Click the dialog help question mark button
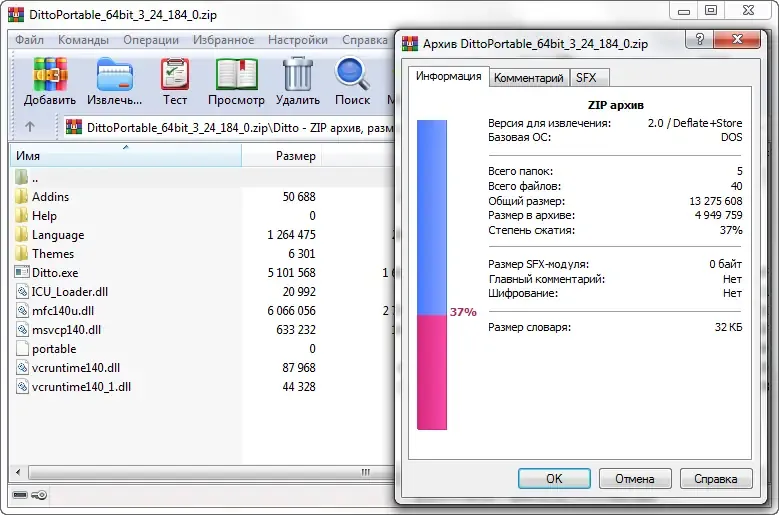This screenshot has width=779, height=515. [700, 38]
